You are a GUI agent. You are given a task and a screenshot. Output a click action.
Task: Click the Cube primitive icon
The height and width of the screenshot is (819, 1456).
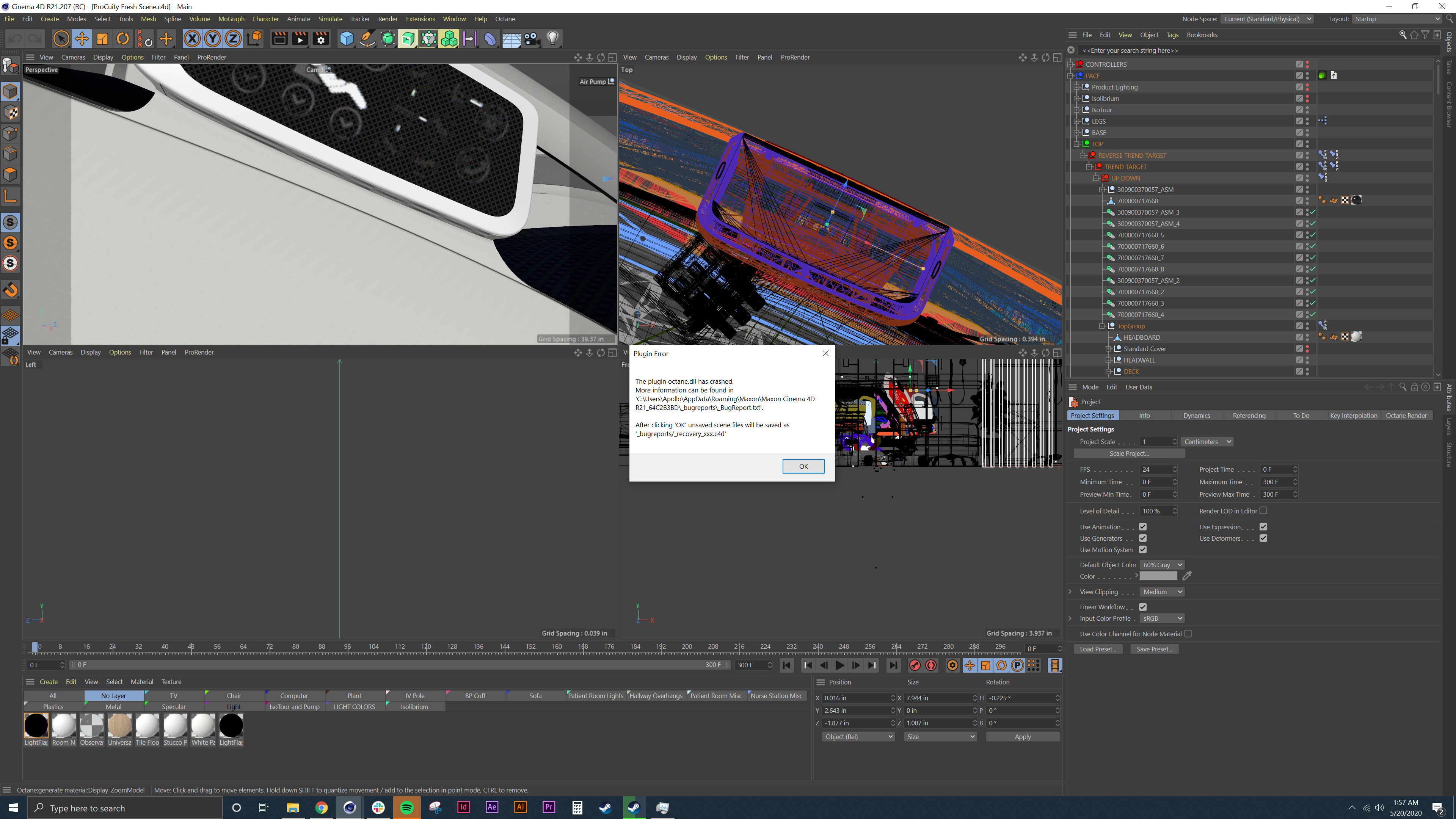346,38
